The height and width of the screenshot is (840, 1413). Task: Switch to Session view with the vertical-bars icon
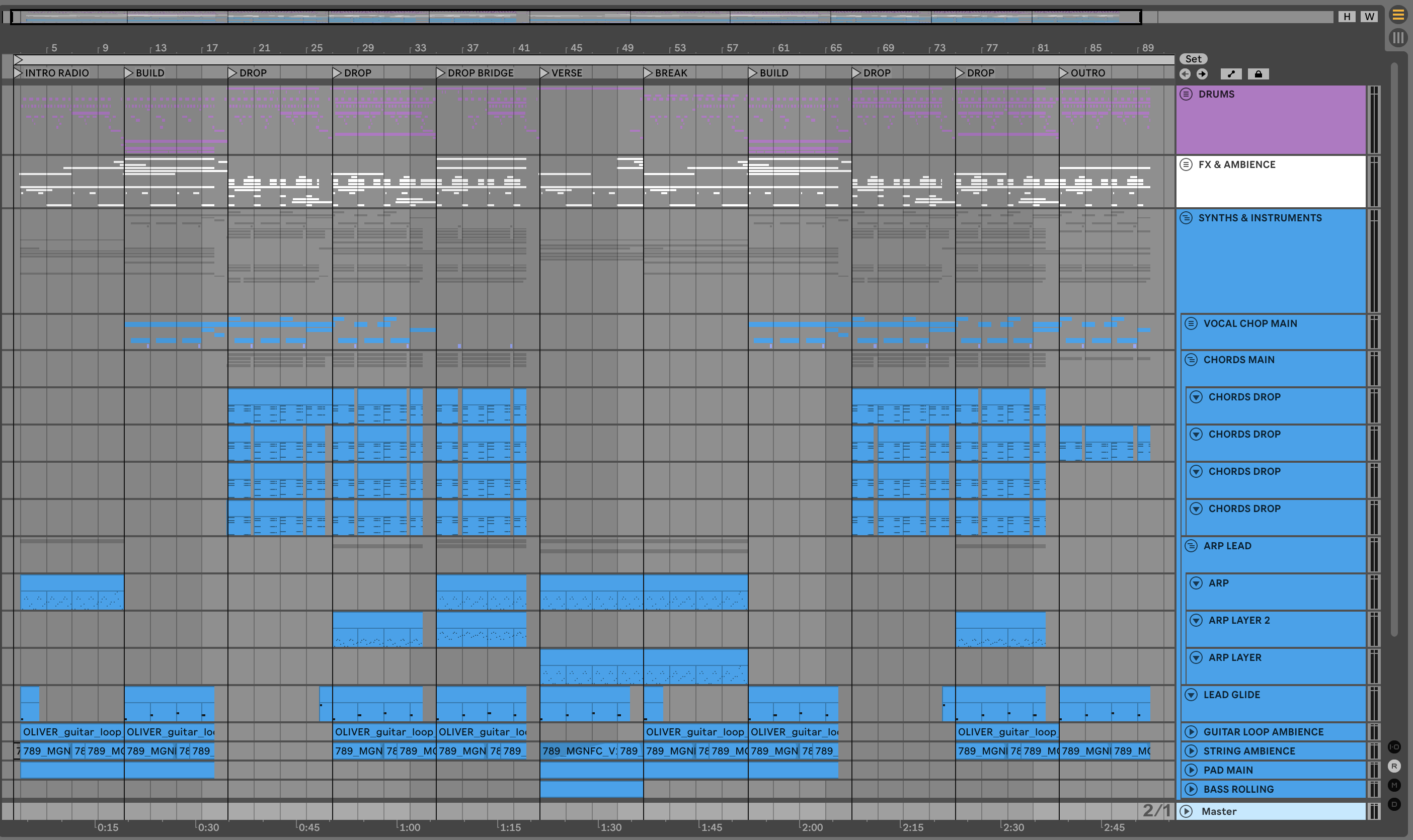pos(1398,37)
